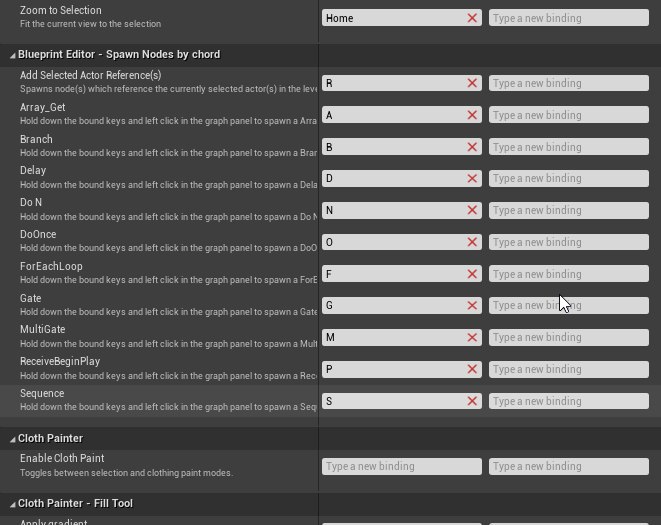Screen dimensions: 661x525
Task: Select the ForEachLoop command label
Action: [x=51, y=267]
